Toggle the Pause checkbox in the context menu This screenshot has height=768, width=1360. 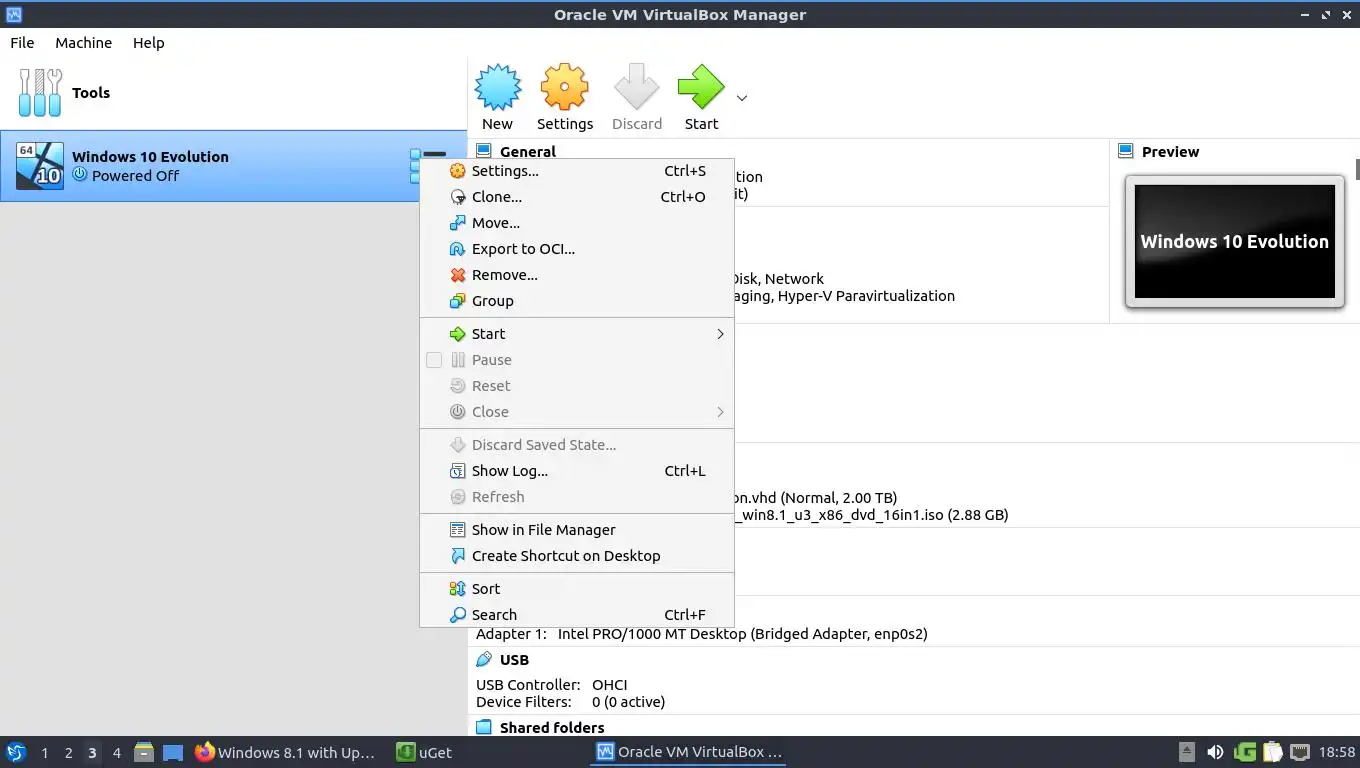click(x=434, y=360)
